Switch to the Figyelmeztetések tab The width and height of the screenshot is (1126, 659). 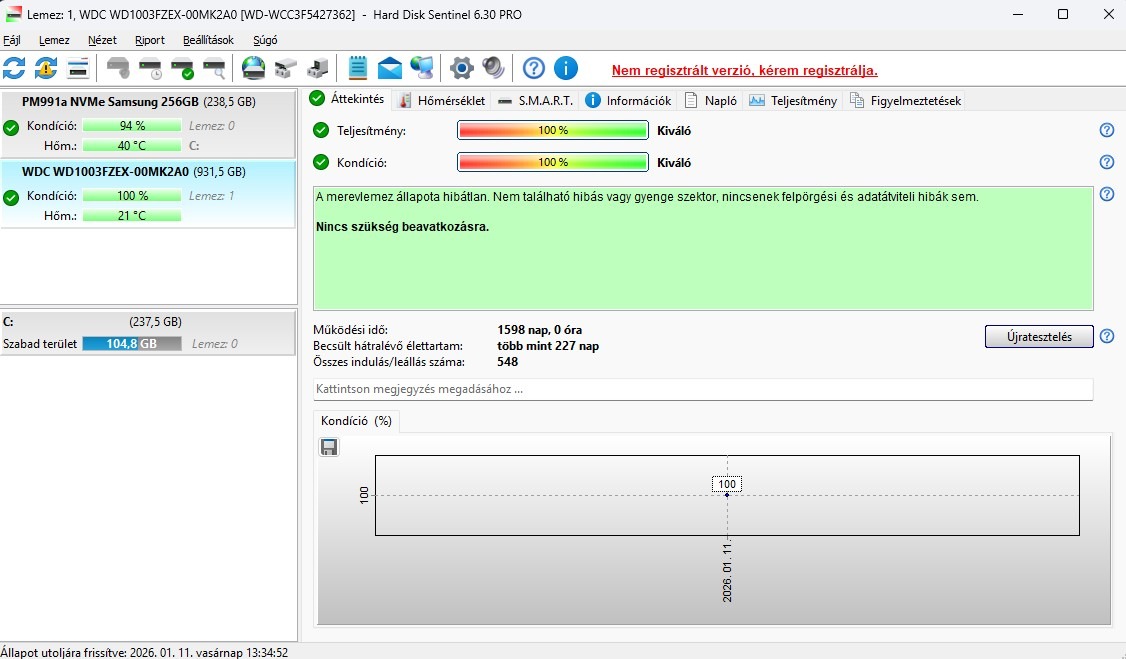[x=906, y=101]
